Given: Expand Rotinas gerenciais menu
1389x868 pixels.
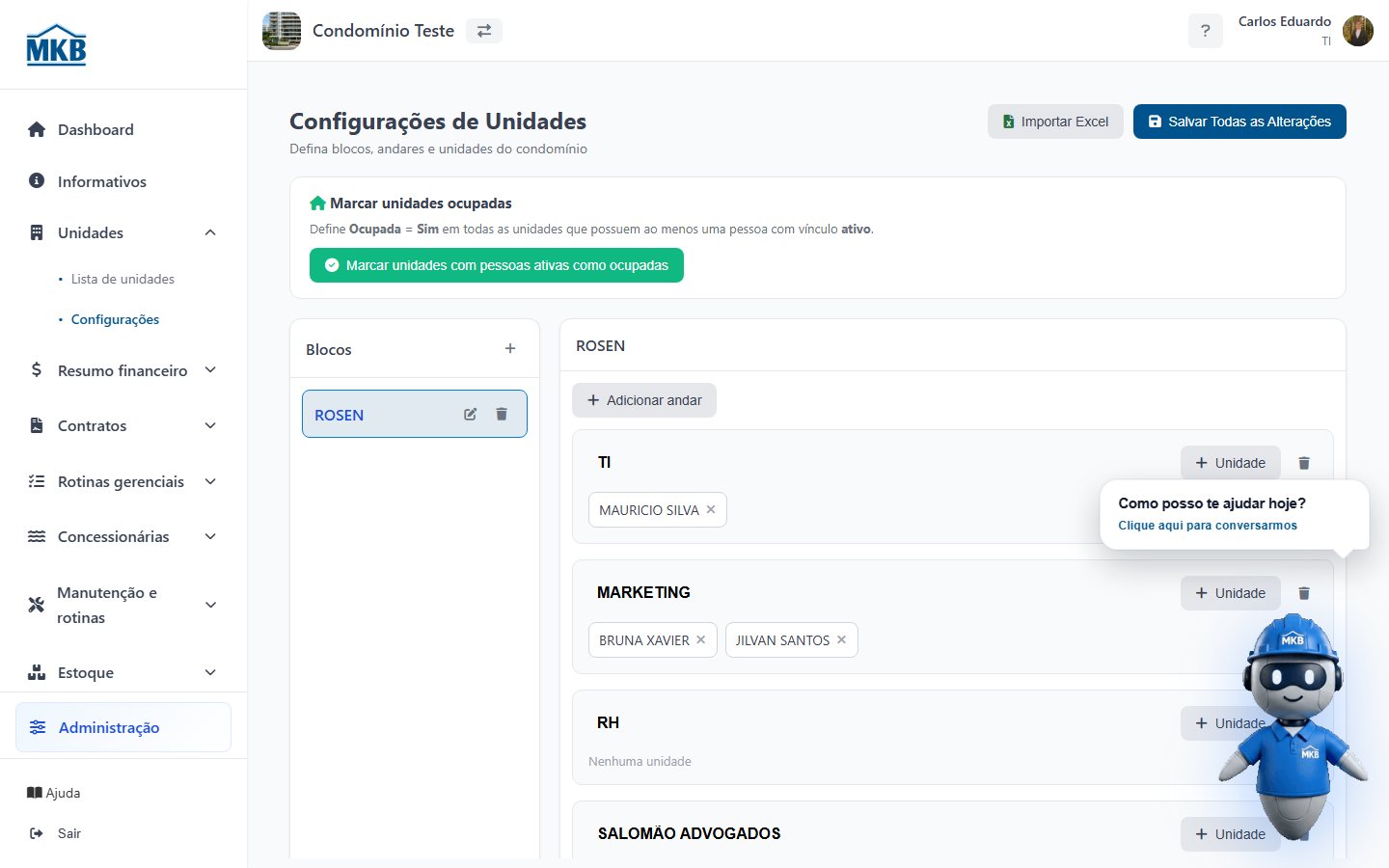Looking at the screenshot, I should [x=123, y=481].
